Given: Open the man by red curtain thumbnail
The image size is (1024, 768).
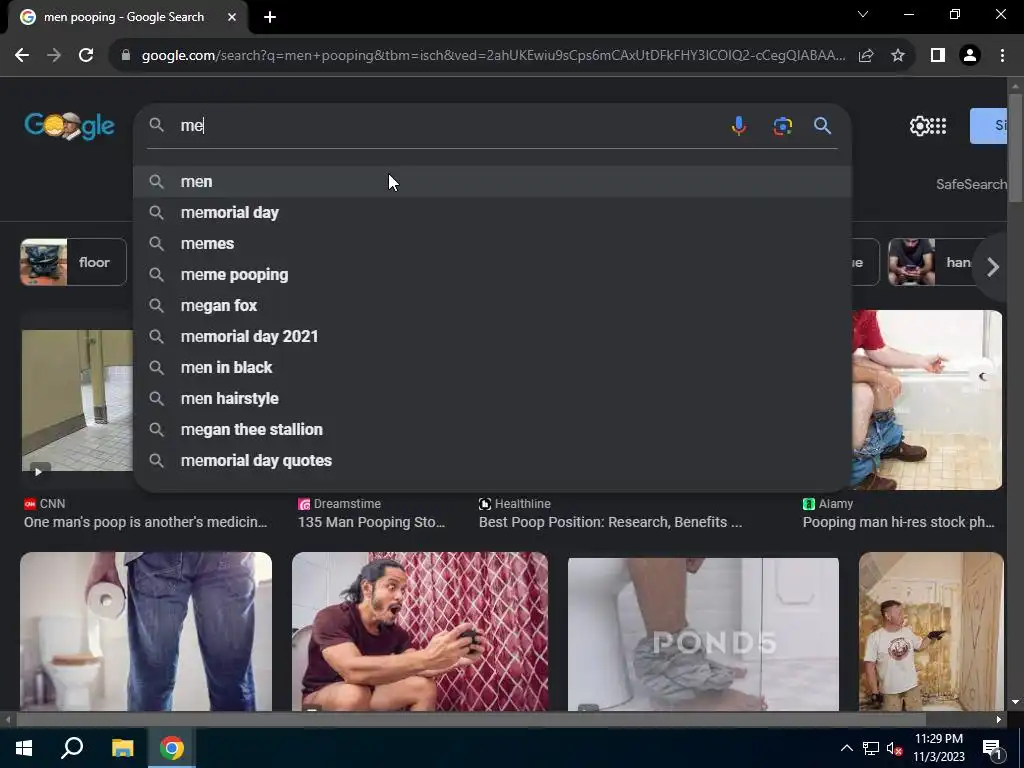Looking at the screenshot, I should pos(420,632).
